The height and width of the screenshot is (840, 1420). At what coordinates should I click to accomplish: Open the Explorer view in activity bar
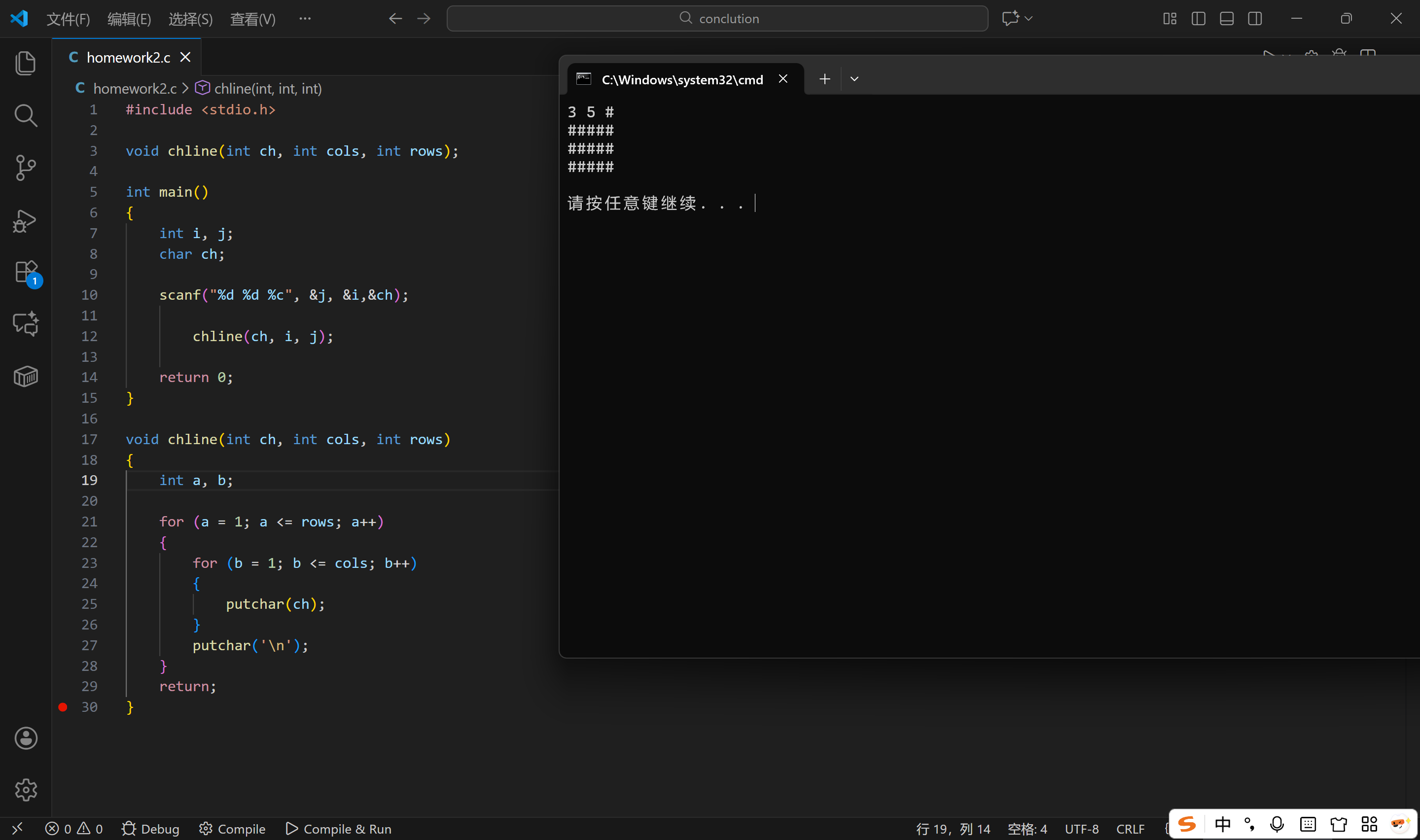tap(26, 63)
